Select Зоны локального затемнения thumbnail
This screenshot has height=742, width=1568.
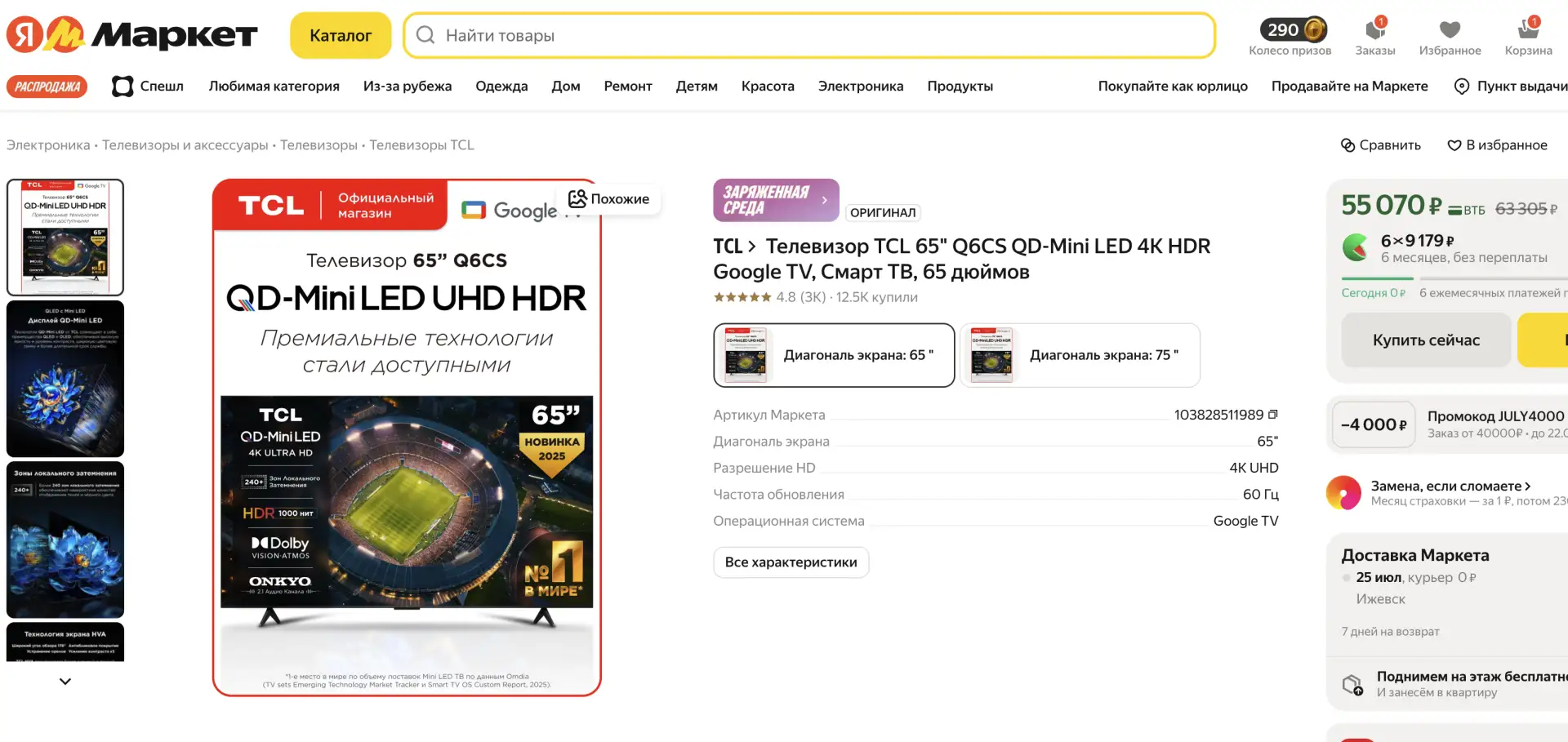(x=65, y=540)
